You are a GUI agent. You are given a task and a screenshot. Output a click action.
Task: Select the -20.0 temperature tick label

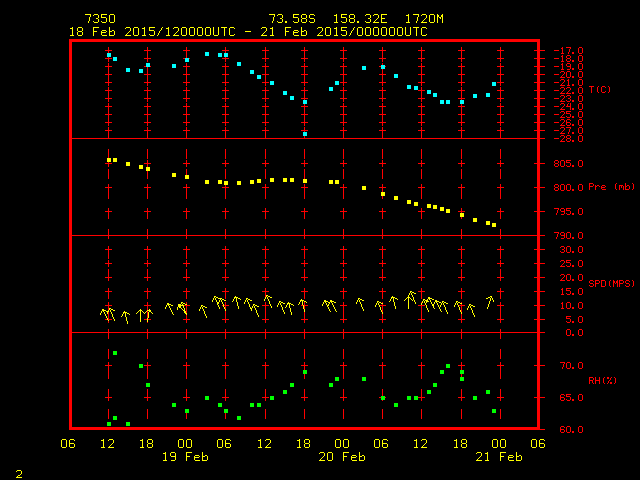coord(568,75)
